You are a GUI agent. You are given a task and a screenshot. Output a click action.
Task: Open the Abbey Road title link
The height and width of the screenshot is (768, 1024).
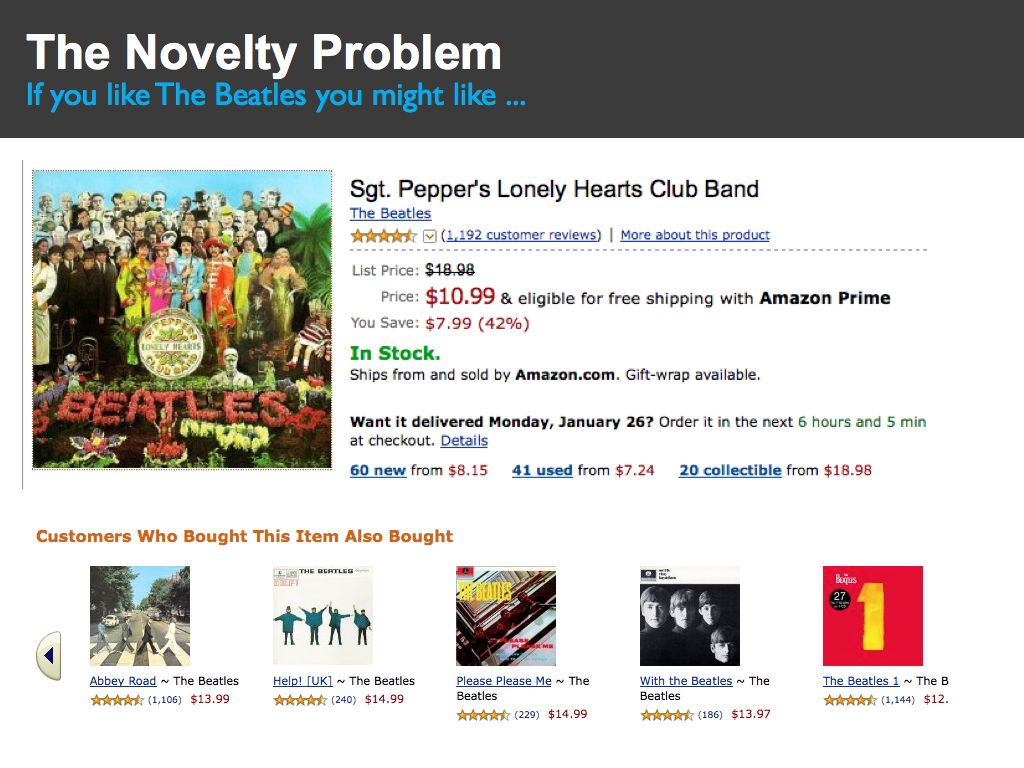coord(123,681)
